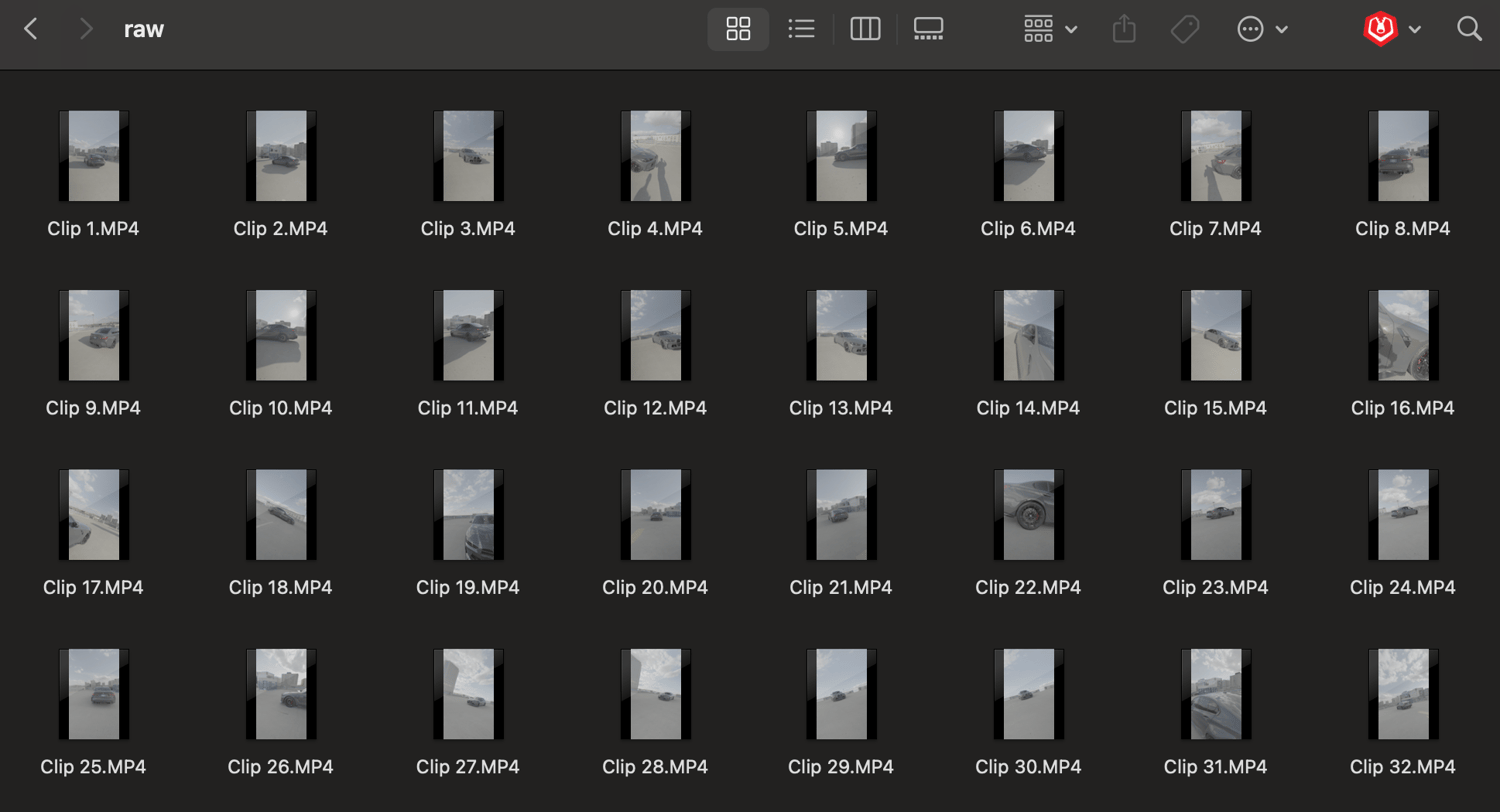The height and width of the screenshot is (812, 1500).
Task: Select the Clip 4.MP4 thumbnail
Action: click(x=656, y=156)
